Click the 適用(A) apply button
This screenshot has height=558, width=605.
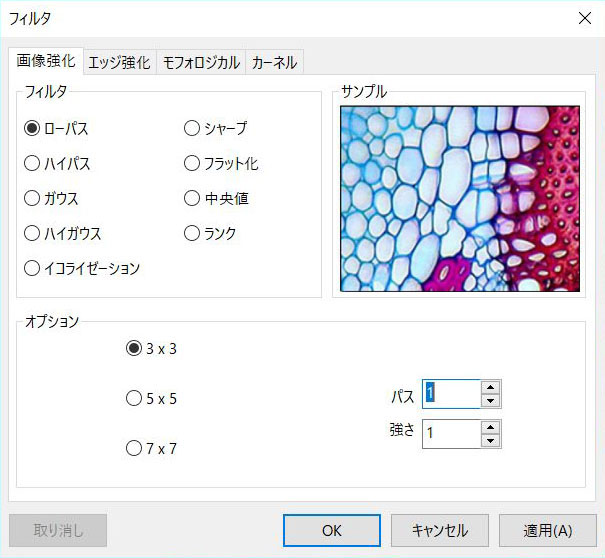548,530
